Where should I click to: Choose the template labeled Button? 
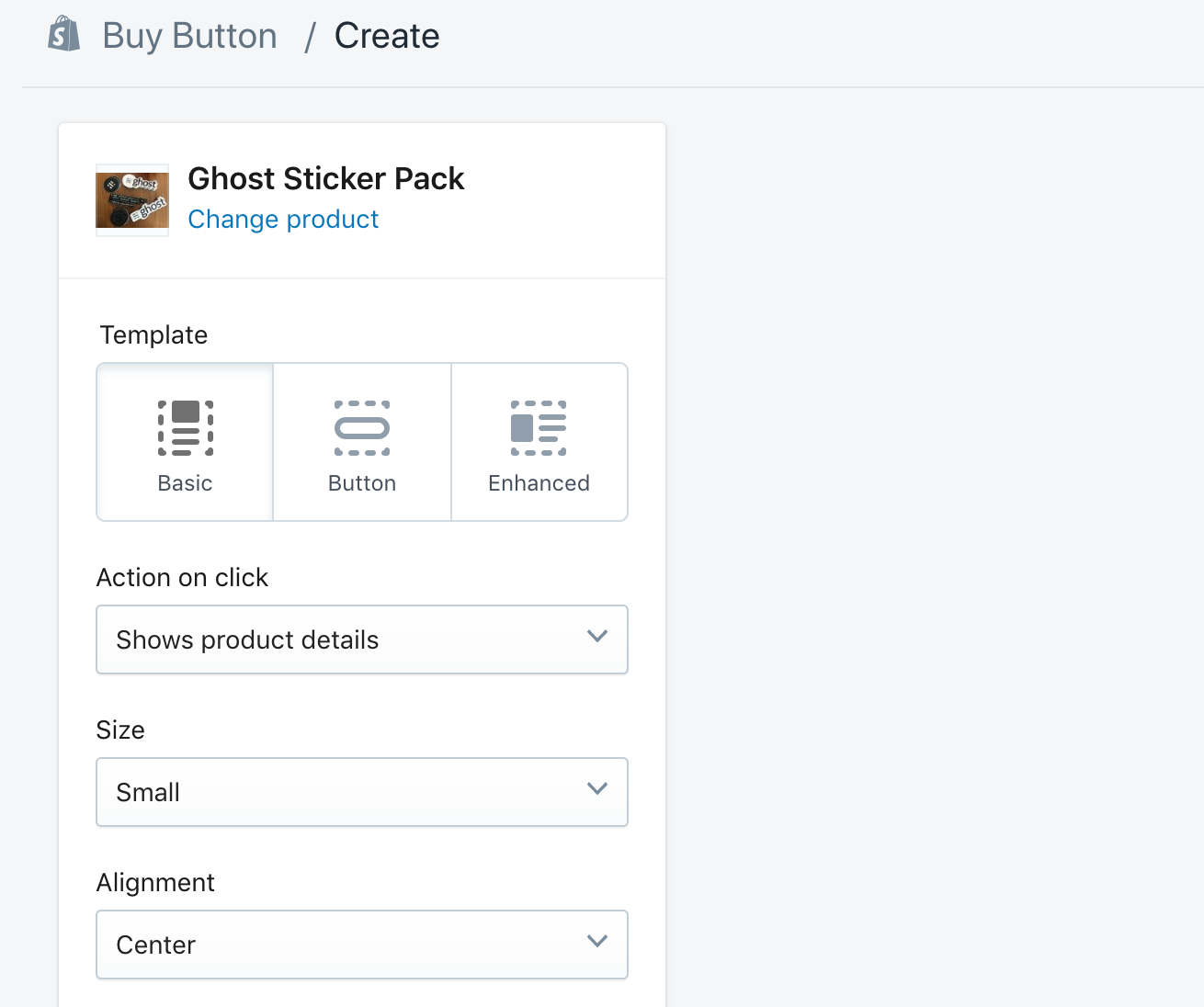[362, 483]
